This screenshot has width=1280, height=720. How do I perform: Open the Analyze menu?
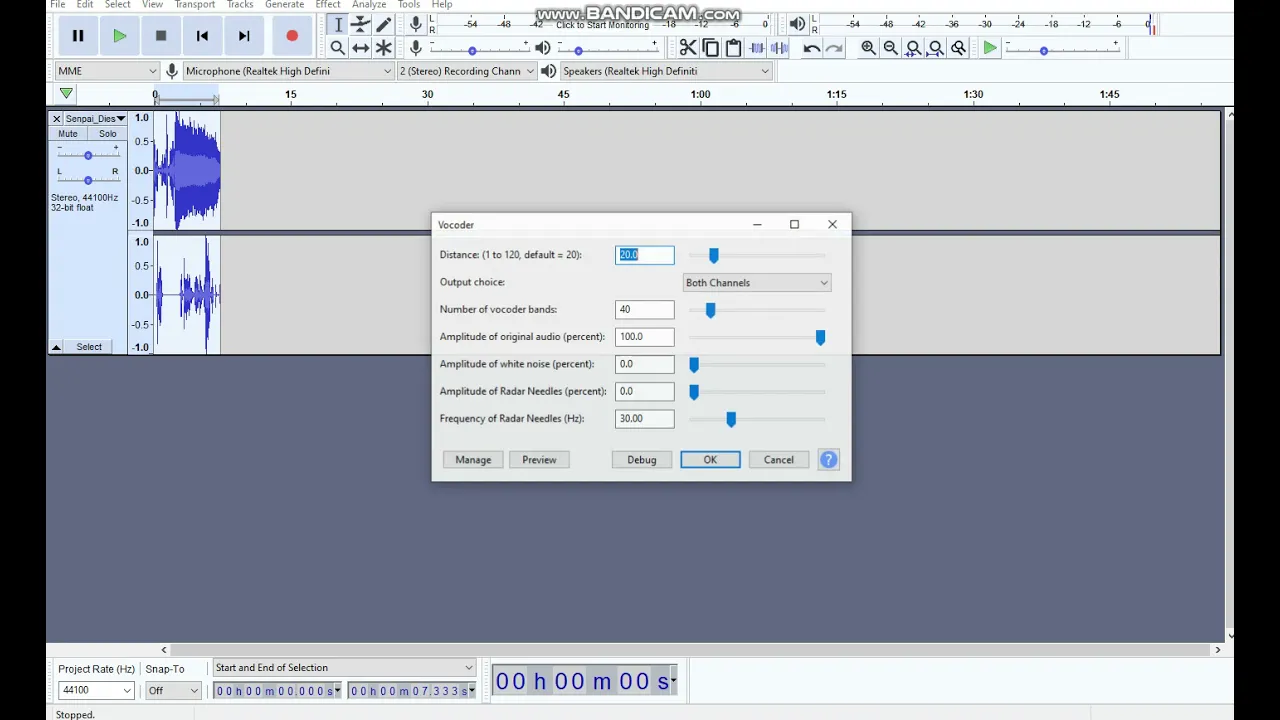369,4
